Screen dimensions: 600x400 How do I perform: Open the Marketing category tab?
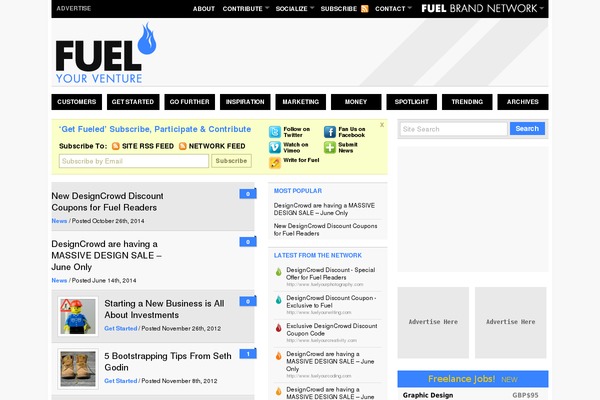point(300,102)
